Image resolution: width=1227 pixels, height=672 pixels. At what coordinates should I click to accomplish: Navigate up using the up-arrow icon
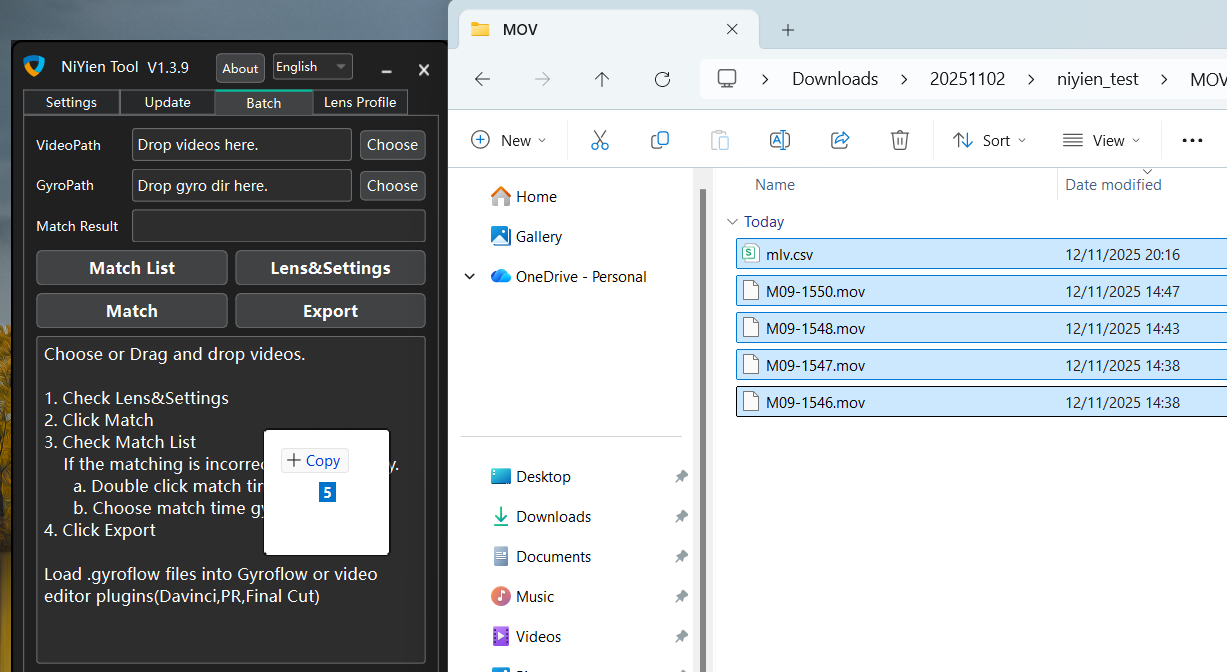click(602, 79)
